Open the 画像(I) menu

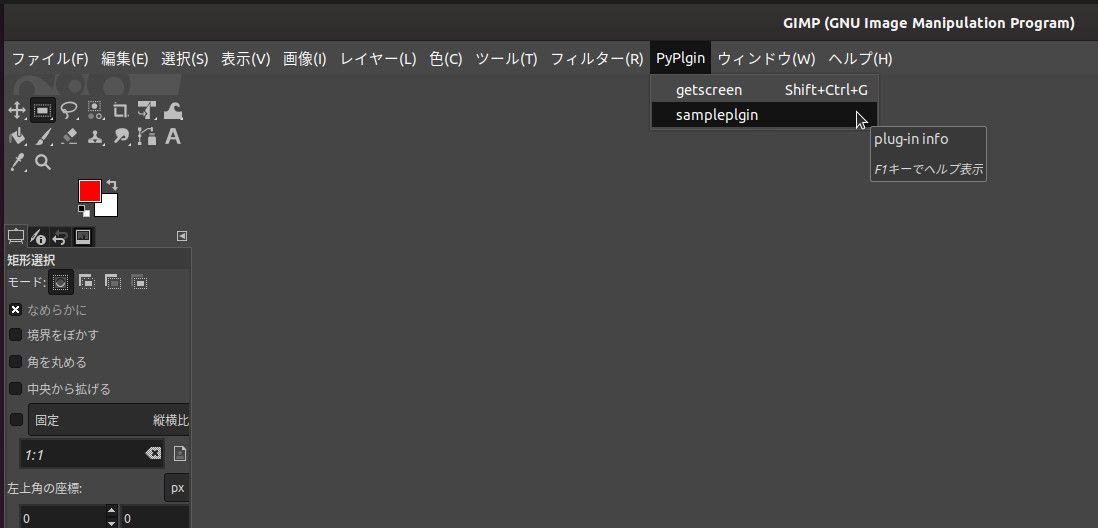click(305, 59)
